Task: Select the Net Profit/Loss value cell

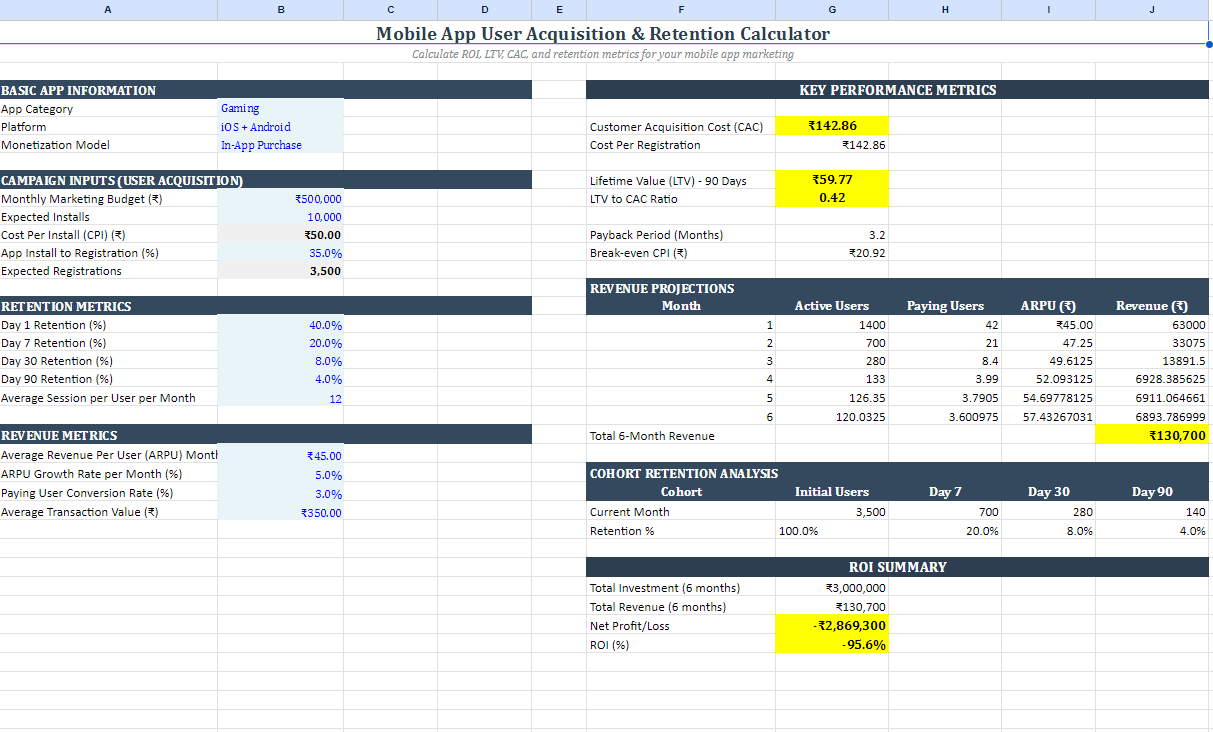Action: click(x=832, y=625)
